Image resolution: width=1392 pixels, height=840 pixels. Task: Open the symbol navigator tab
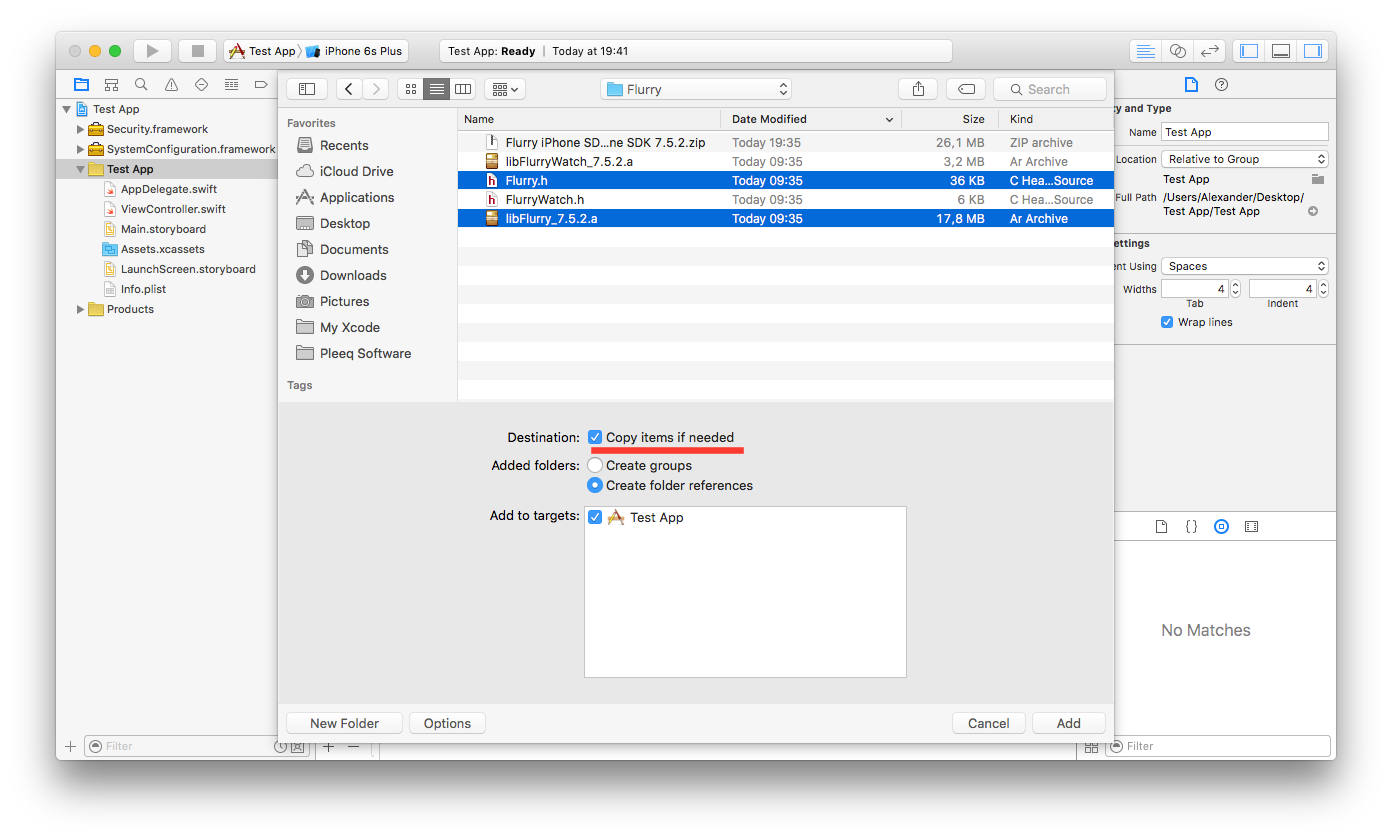pyautogui.click(x=111, y=85)
